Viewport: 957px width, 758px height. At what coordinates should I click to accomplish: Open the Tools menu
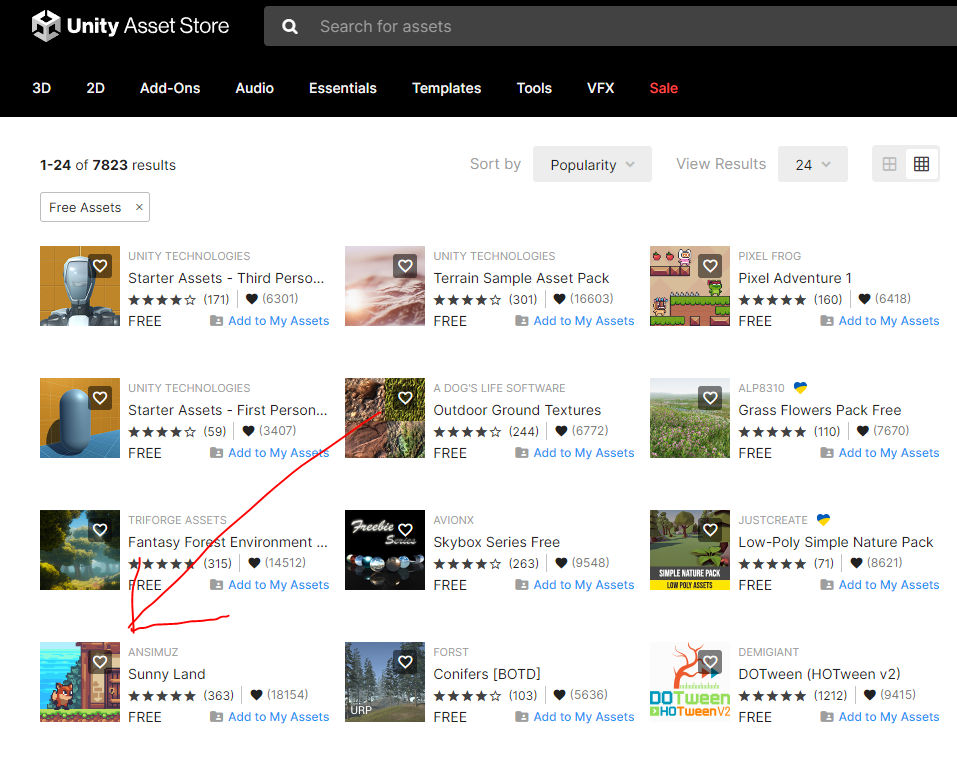point(534,88)
